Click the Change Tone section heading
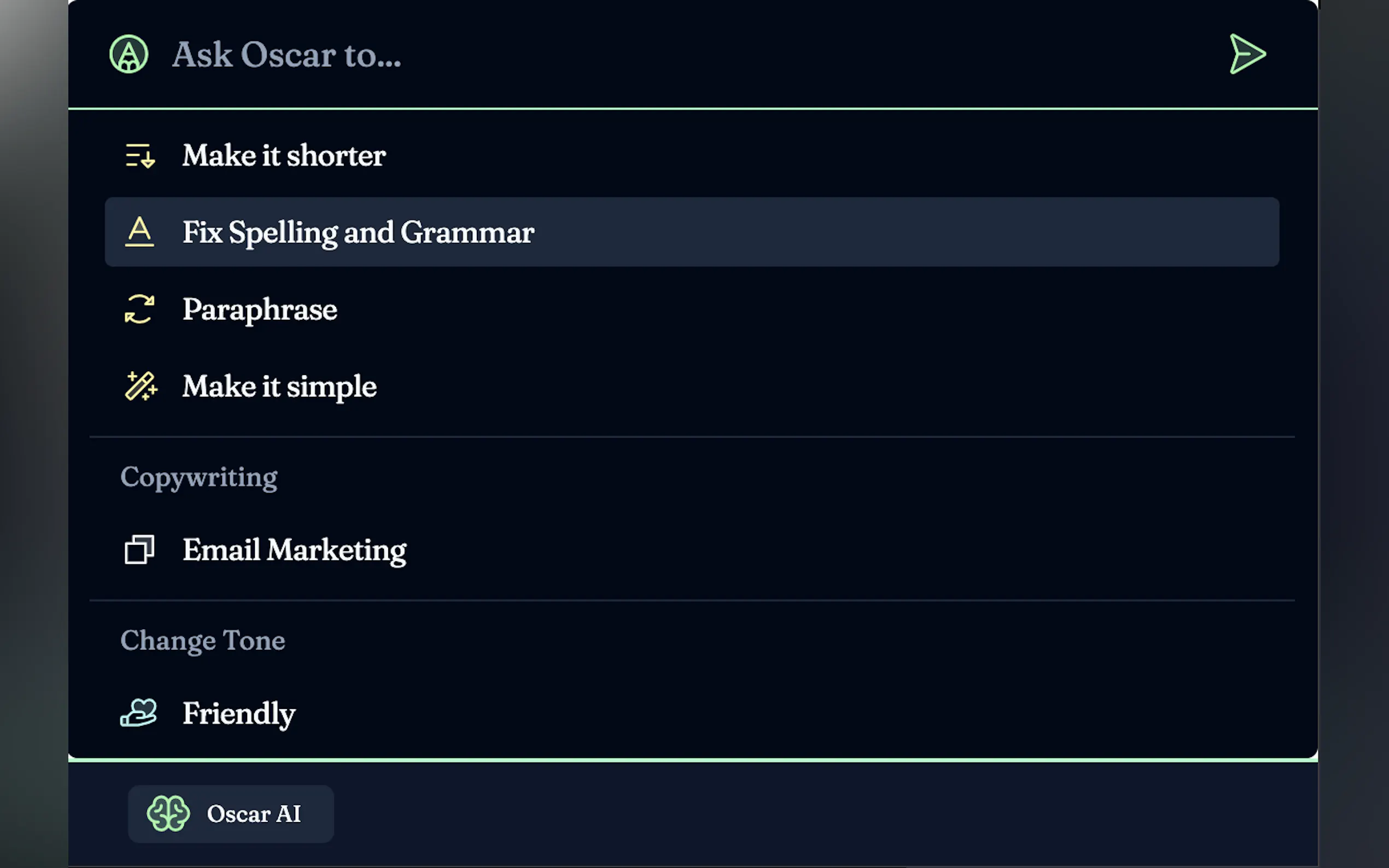The width and height of the screenshot is (1389, 868). [202, 640]
